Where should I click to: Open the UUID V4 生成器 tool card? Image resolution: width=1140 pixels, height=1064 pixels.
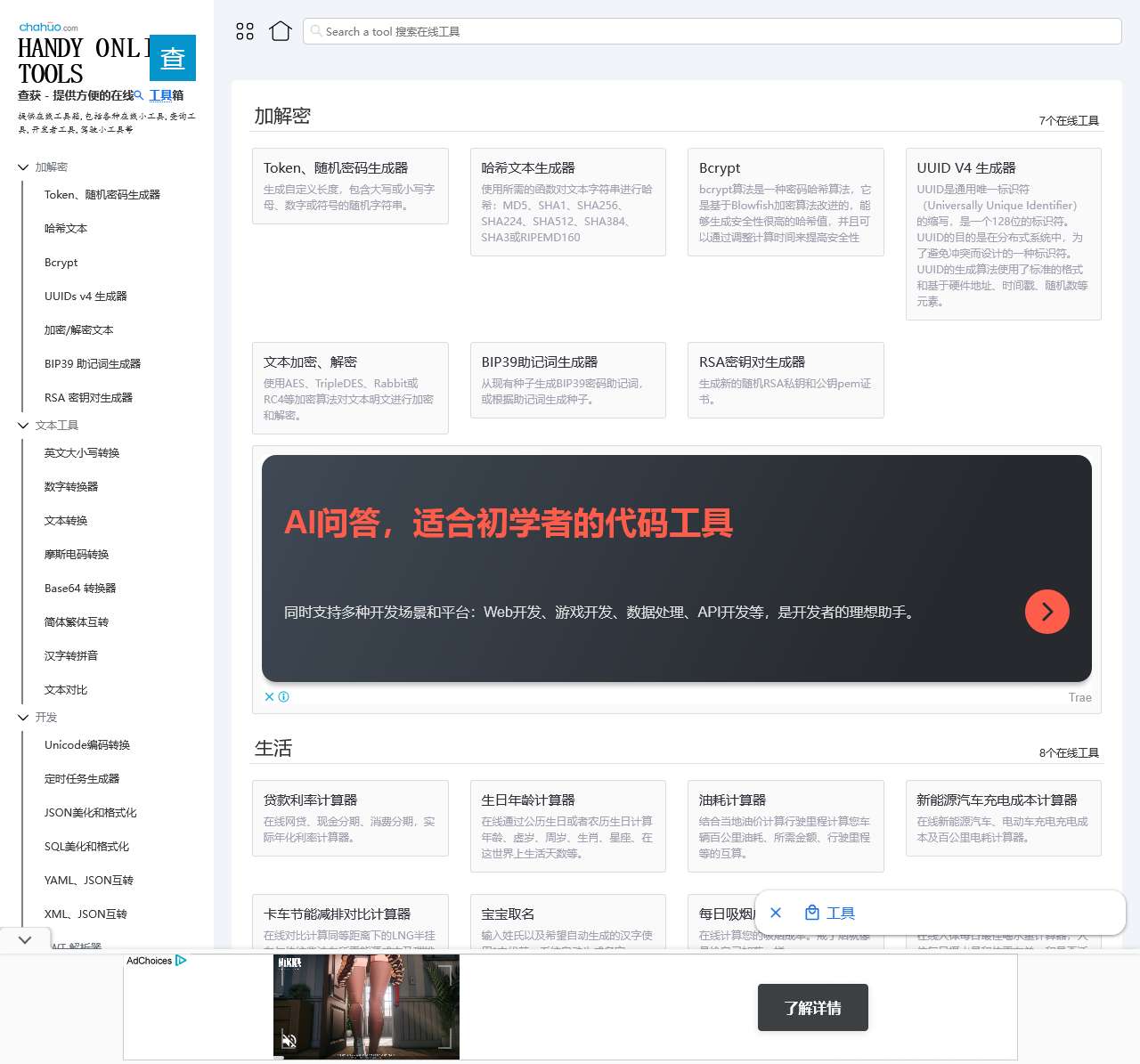click(1003, 233)
